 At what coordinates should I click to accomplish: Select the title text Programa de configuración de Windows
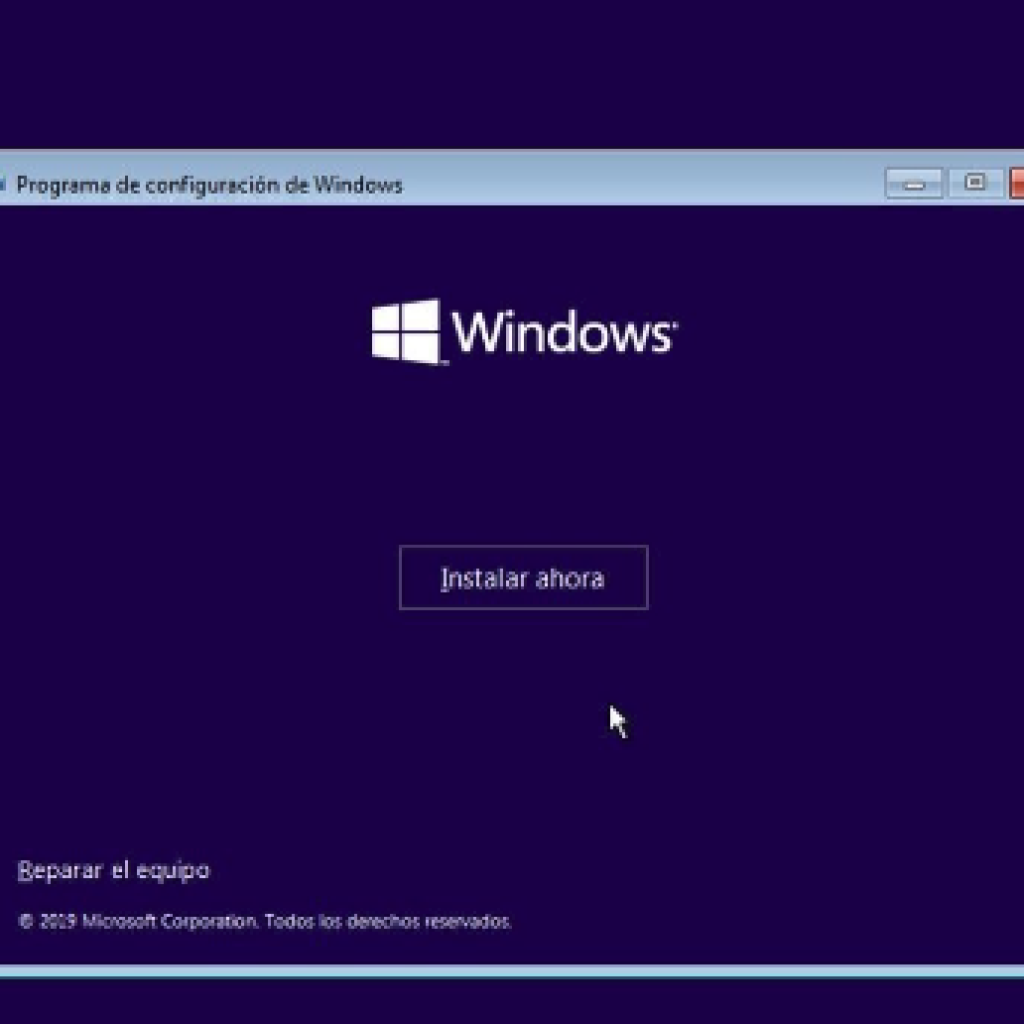(x=209, y=185)
